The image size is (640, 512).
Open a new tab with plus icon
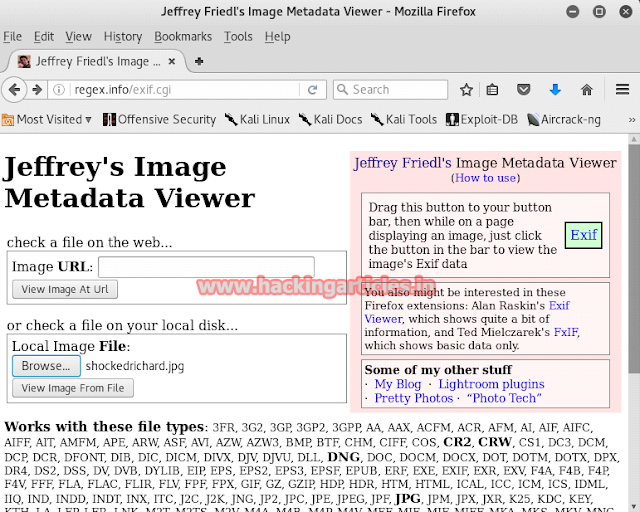(x=199, y=61)
